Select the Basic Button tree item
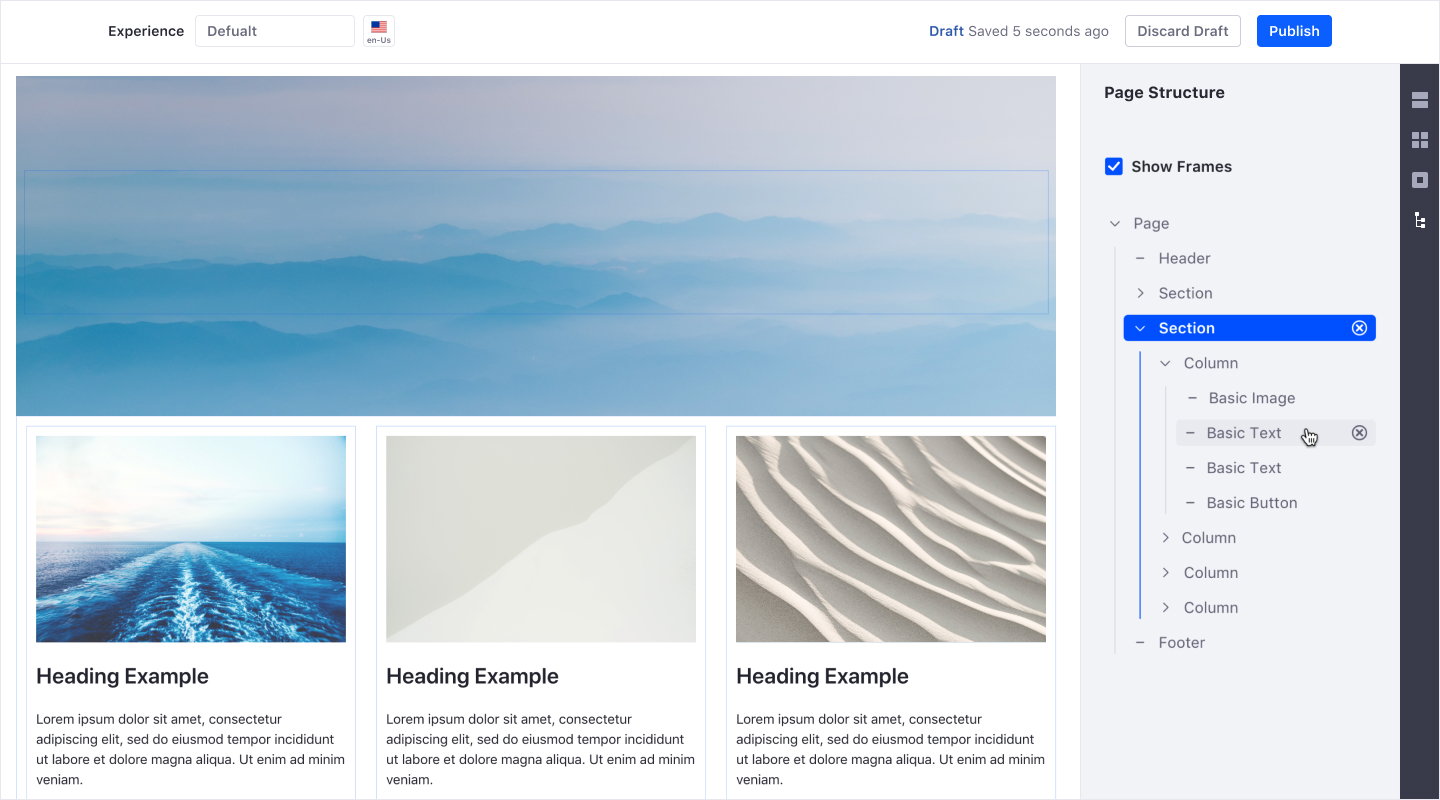The height and width of the screenshot is (800, 1440). point(1251,503)
